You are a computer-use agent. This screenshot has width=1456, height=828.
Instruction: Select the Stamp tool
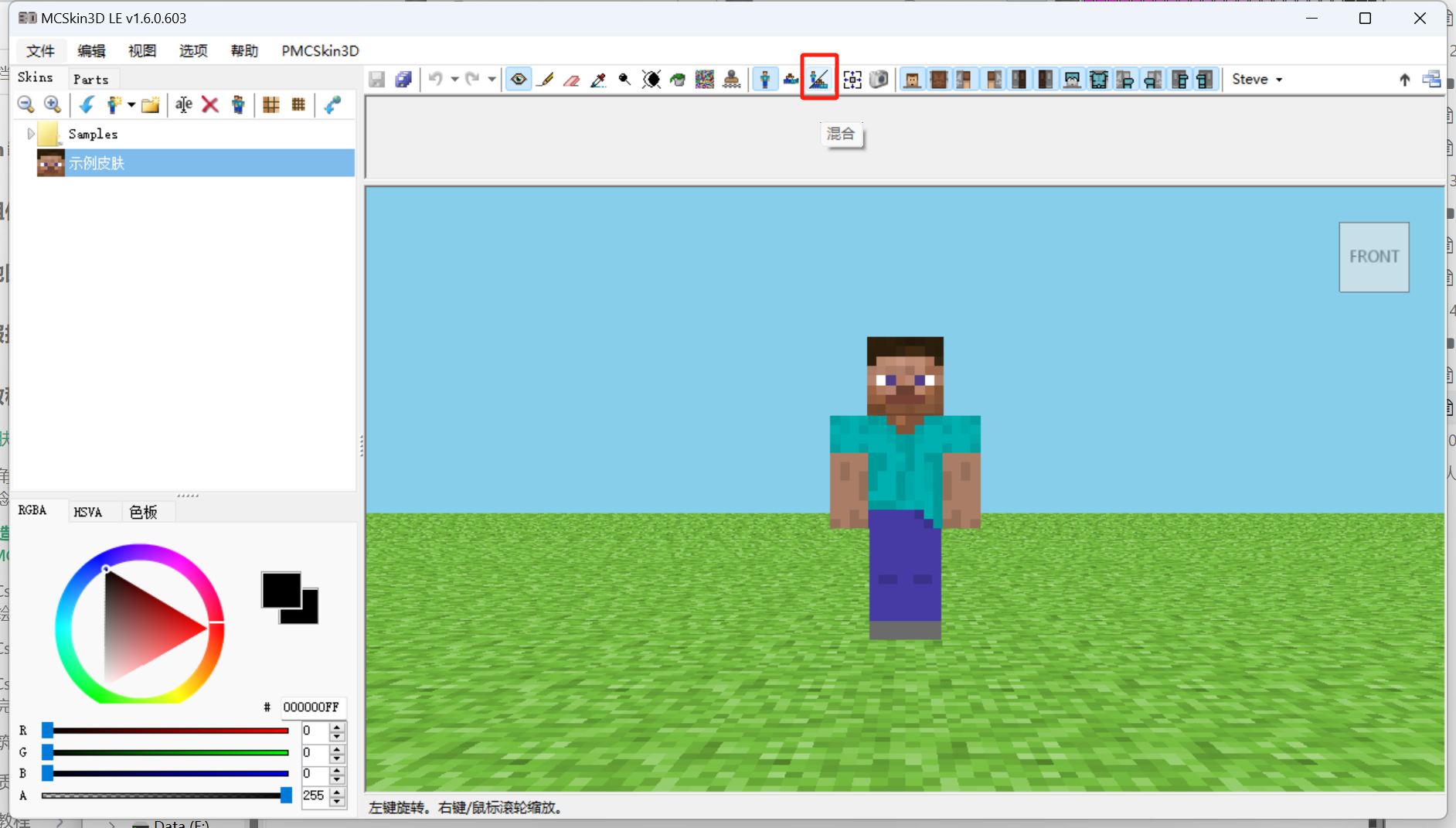pyautogui.click(x=731, y=79)
